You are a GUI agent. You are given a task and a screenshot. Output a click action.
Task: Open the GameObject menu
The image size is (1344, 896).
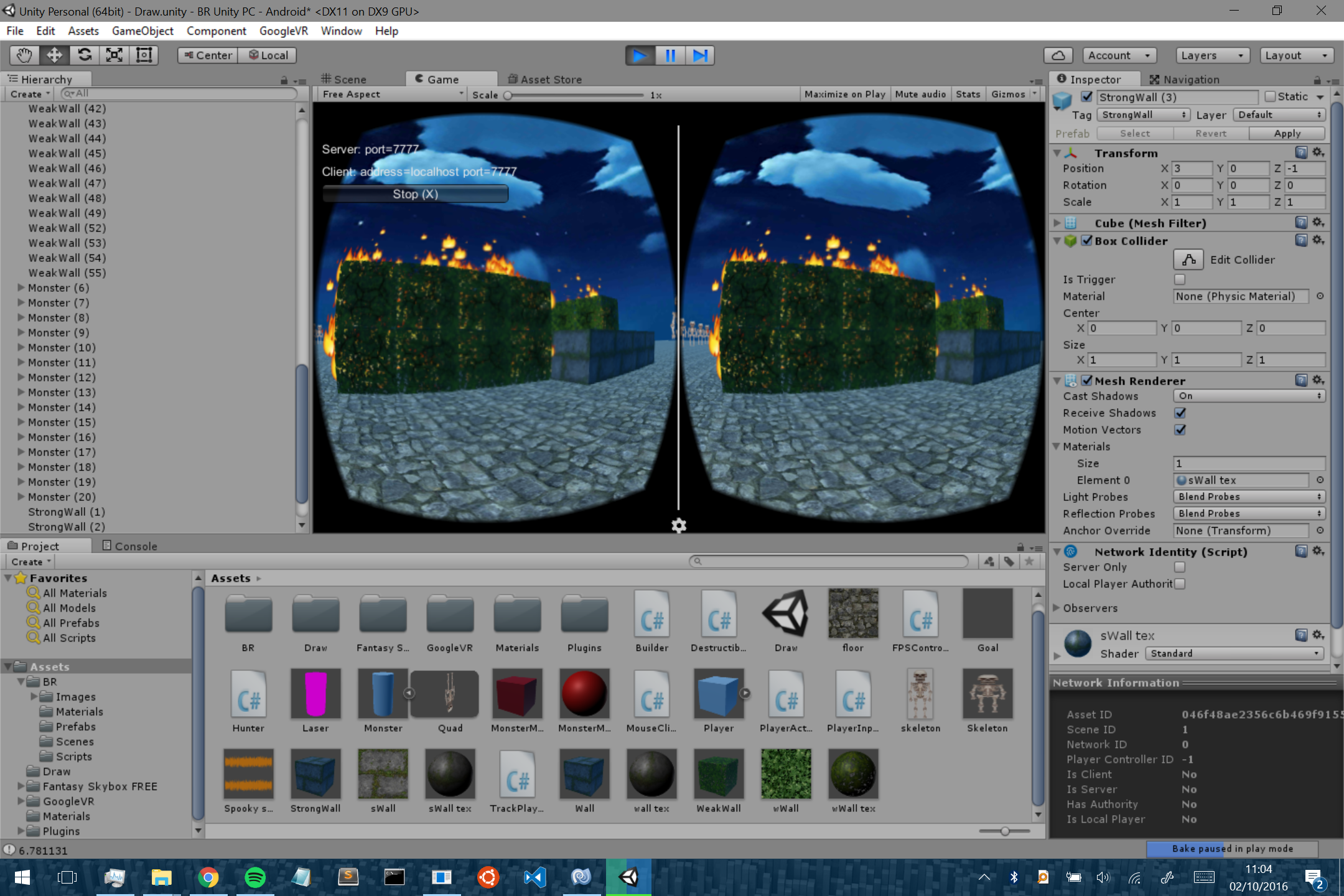click(142, 30)
